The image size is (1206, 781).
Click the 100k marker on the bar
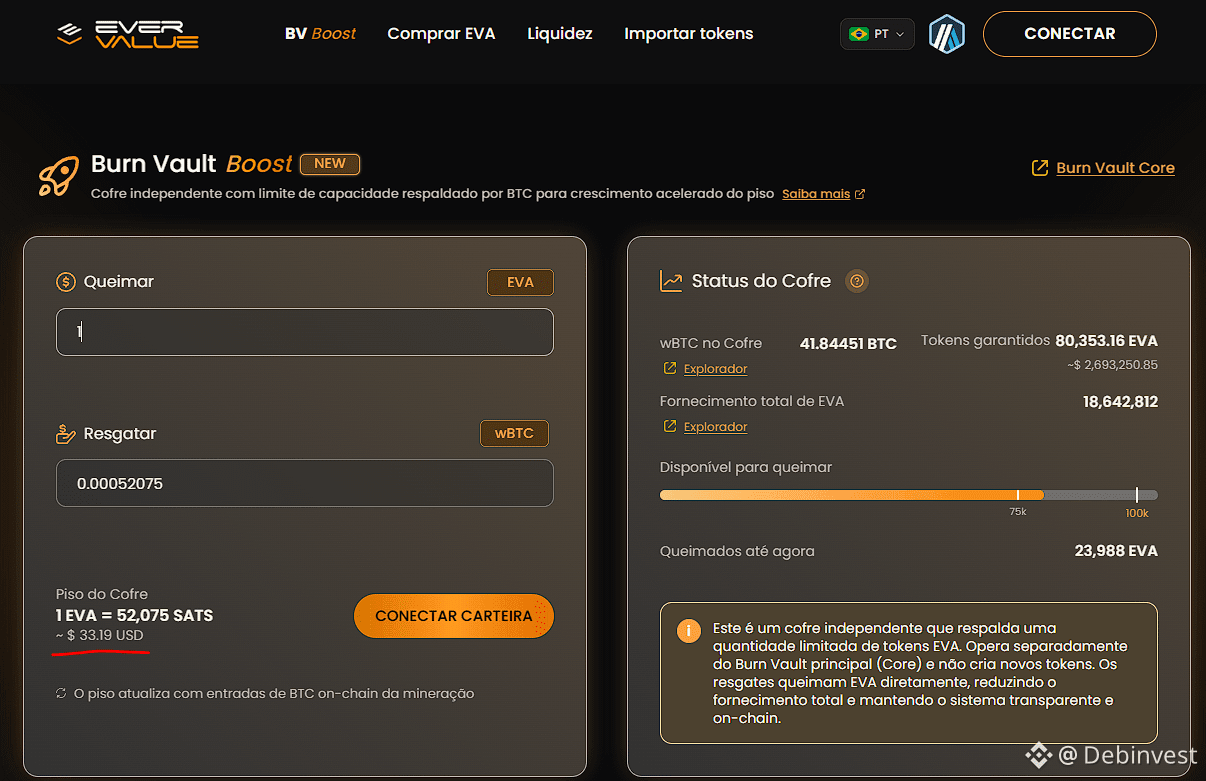[x=1137, y=513]
